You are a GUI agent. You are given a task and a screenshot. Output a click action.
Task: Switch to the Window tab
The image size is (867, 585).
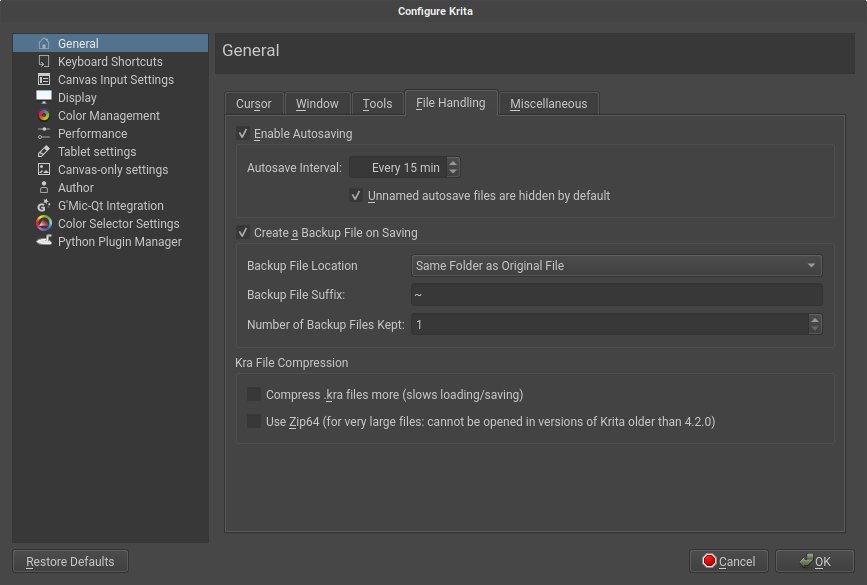tap(317, 103)
